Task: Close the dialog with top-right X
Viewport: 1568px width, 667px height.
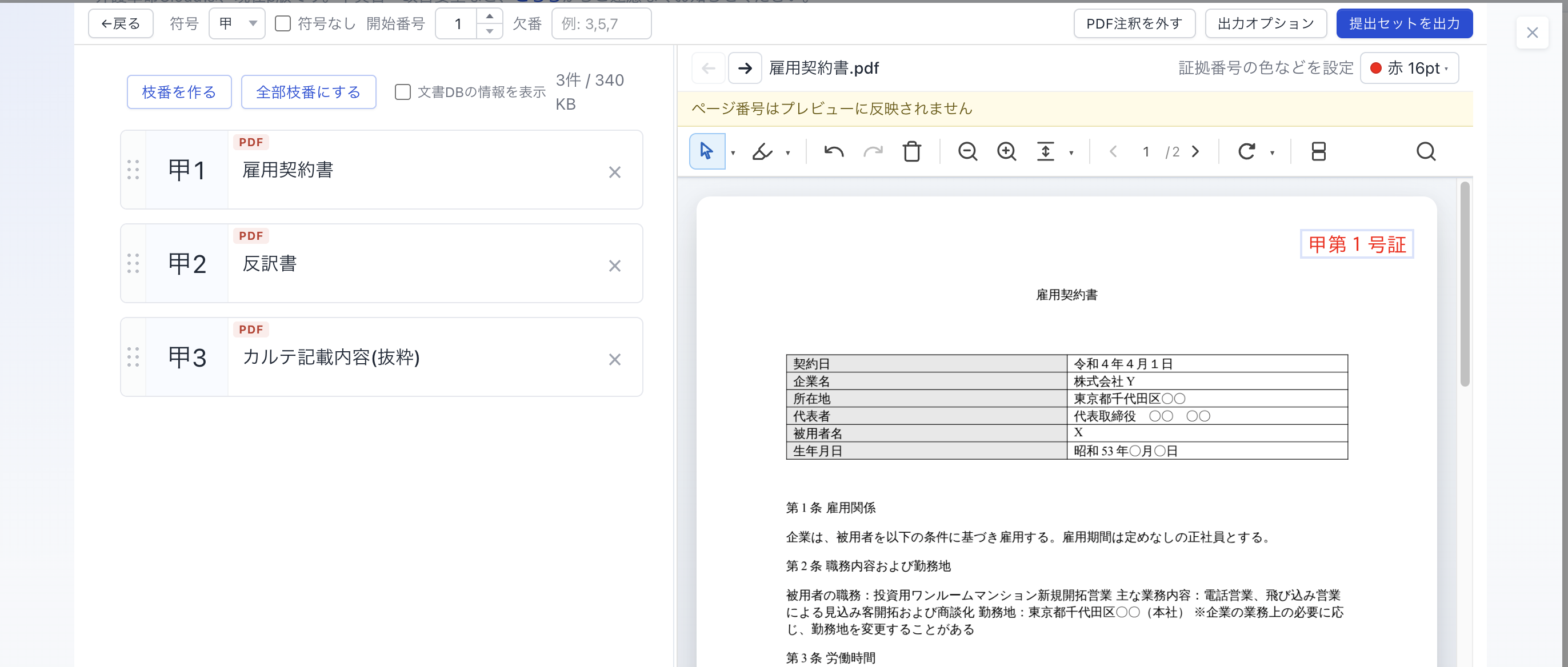Action: click(x=1532, y=33)
